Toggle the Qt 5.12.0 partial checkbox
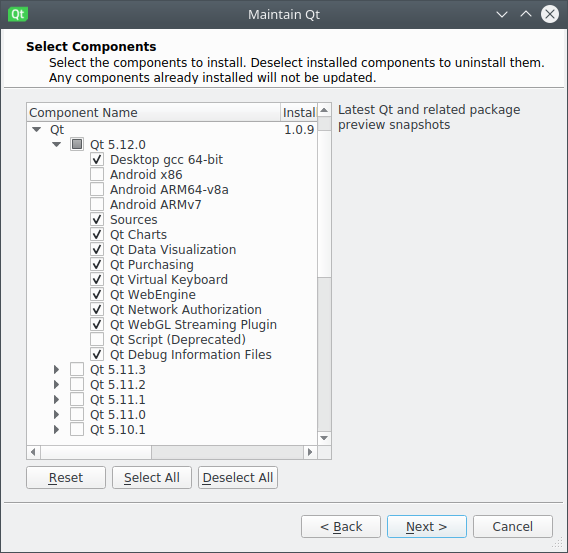Viewport: 568px width, 553px height. coord(77,144)
